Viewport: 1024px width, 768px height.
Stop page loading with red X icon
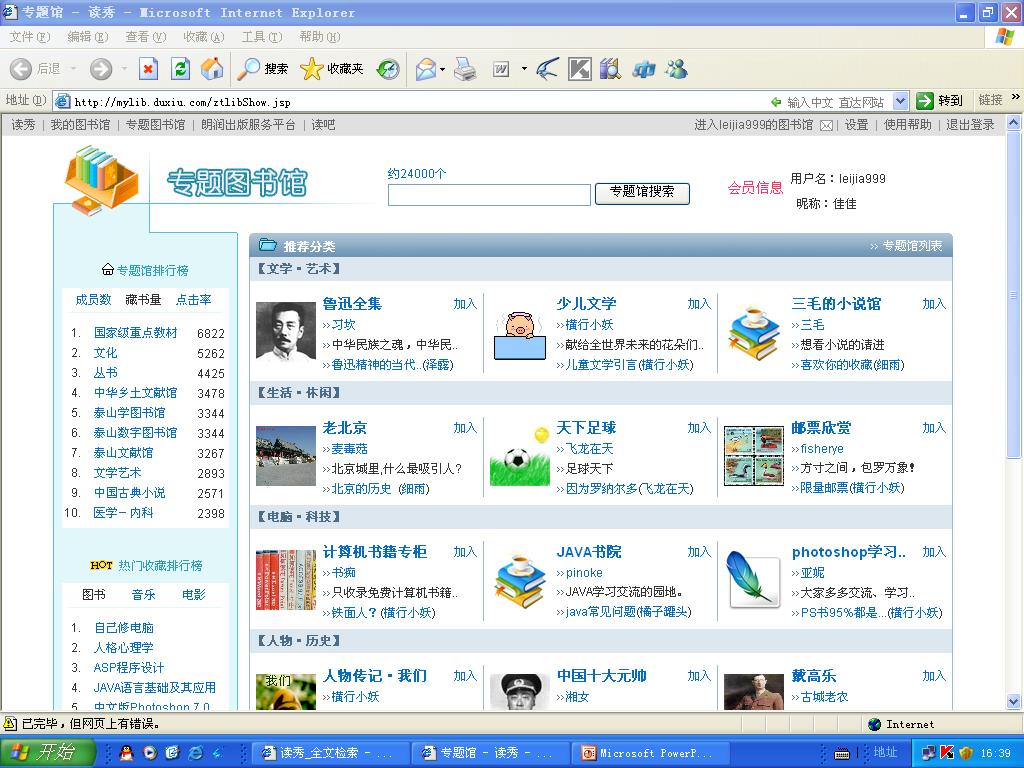[x=148, y=69]
